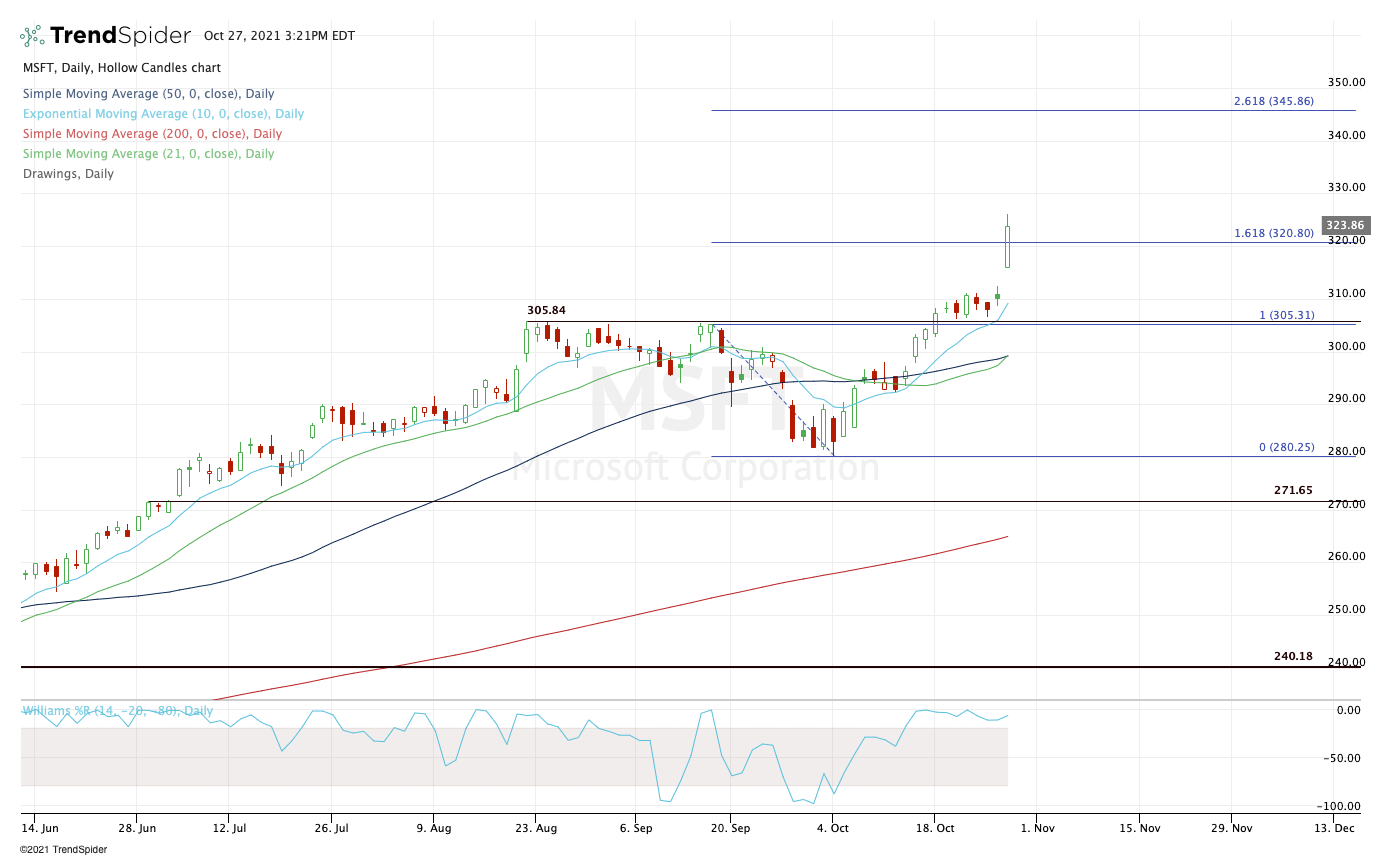
Task: Click the 1. Nov date label
Action: (1035, 828)
